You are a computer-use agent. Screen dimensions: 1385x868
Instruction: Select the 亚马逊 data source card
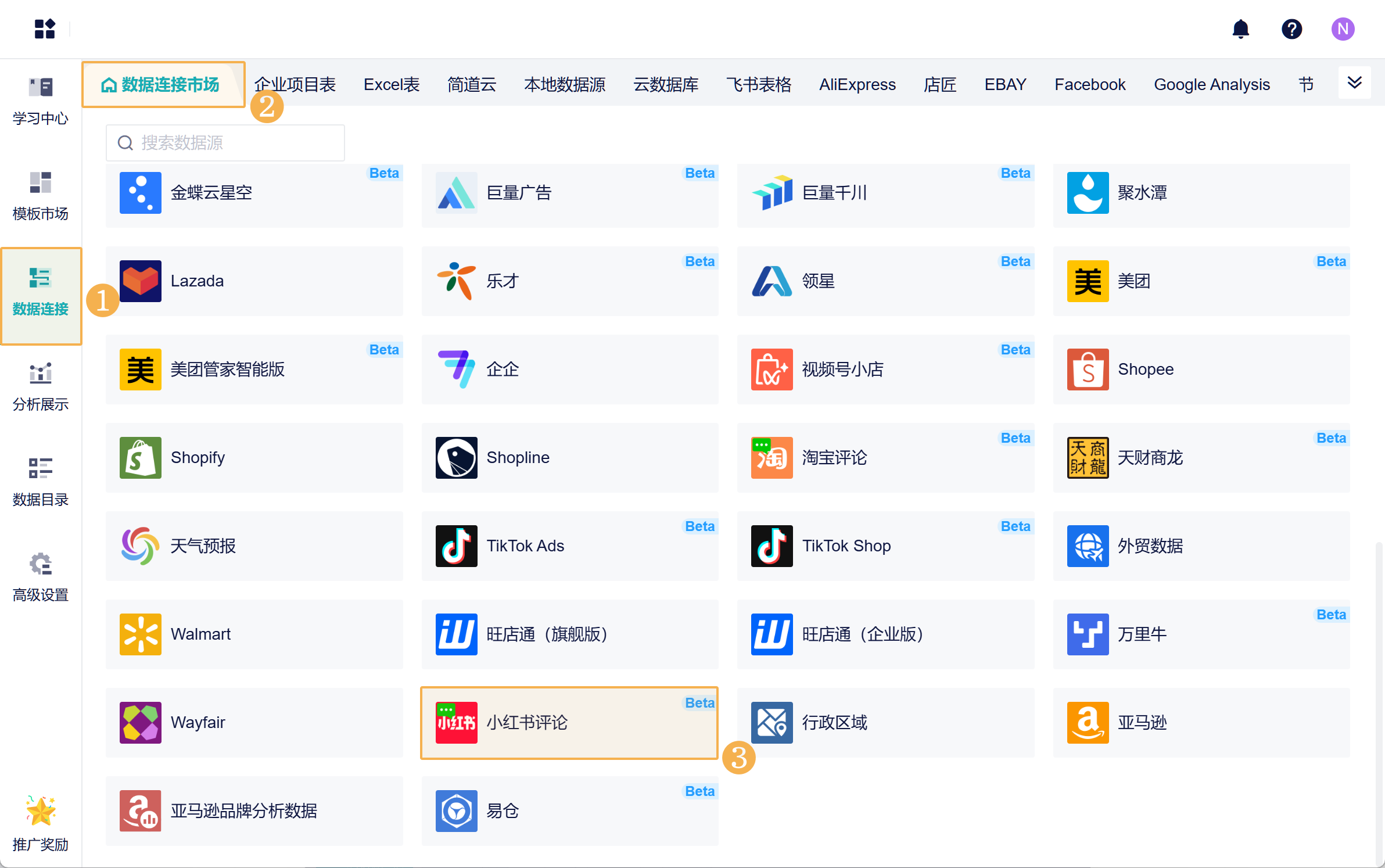1201,723
